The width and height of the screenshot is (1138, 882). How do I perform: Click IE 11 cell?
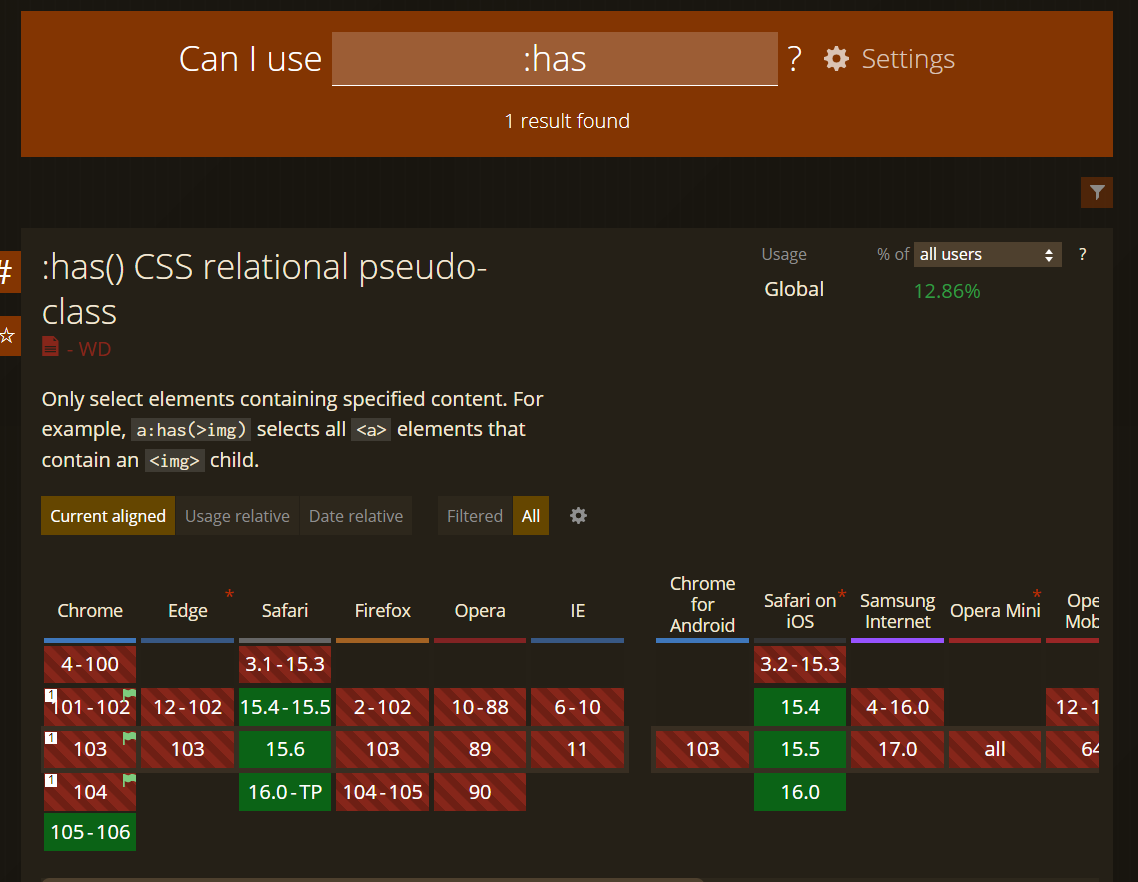click(578, 749)
